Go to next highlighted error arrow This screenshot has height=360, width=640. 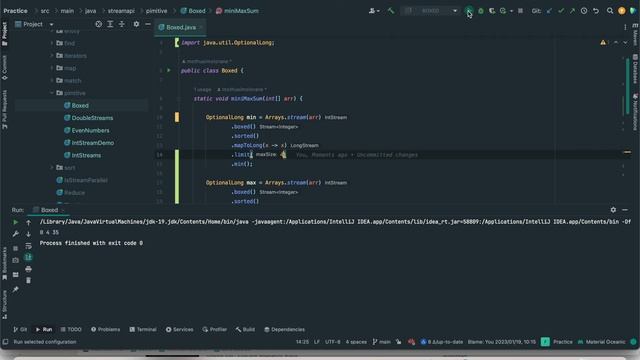[625, 43]
